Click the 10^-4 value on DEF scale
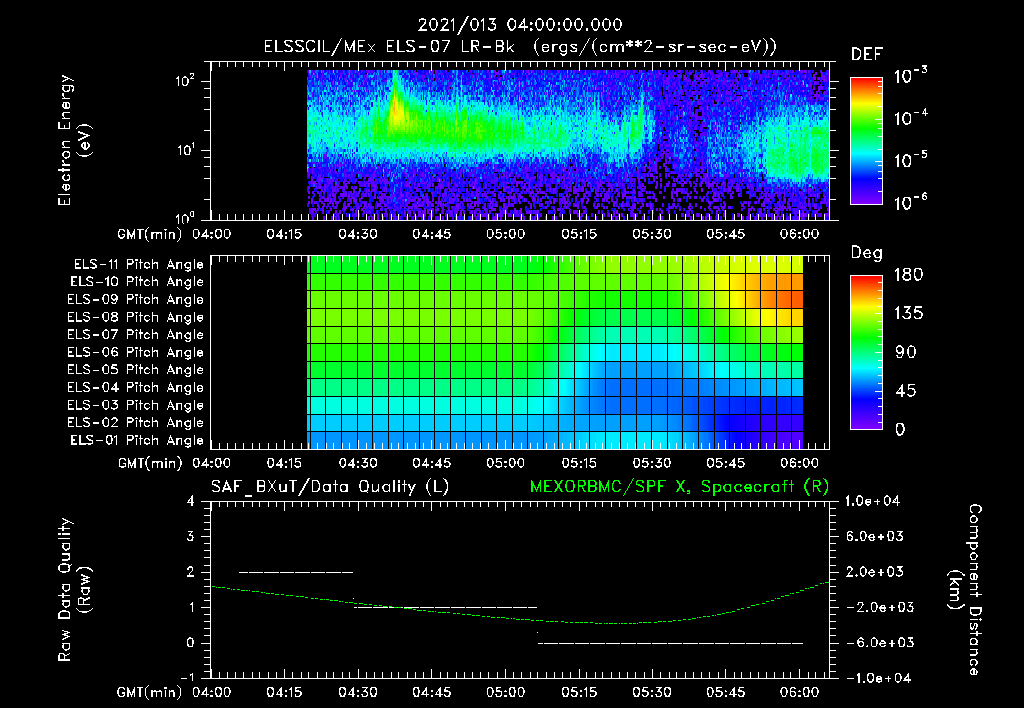 (910, 117)
